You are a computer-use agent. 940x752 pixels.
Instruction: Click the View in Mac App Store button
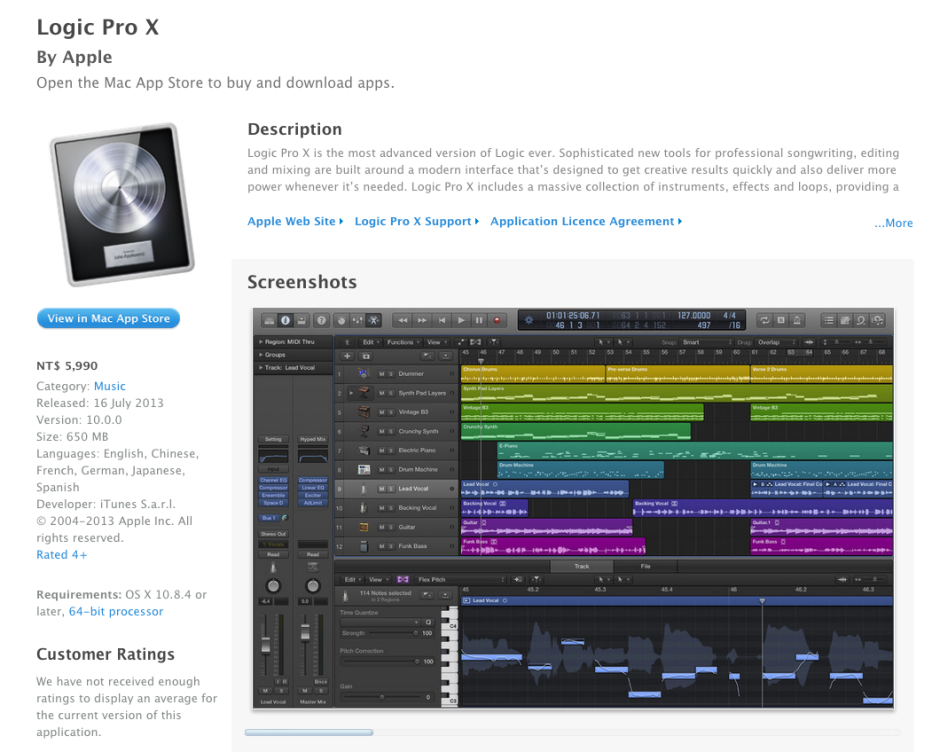(x=107, y=318)
